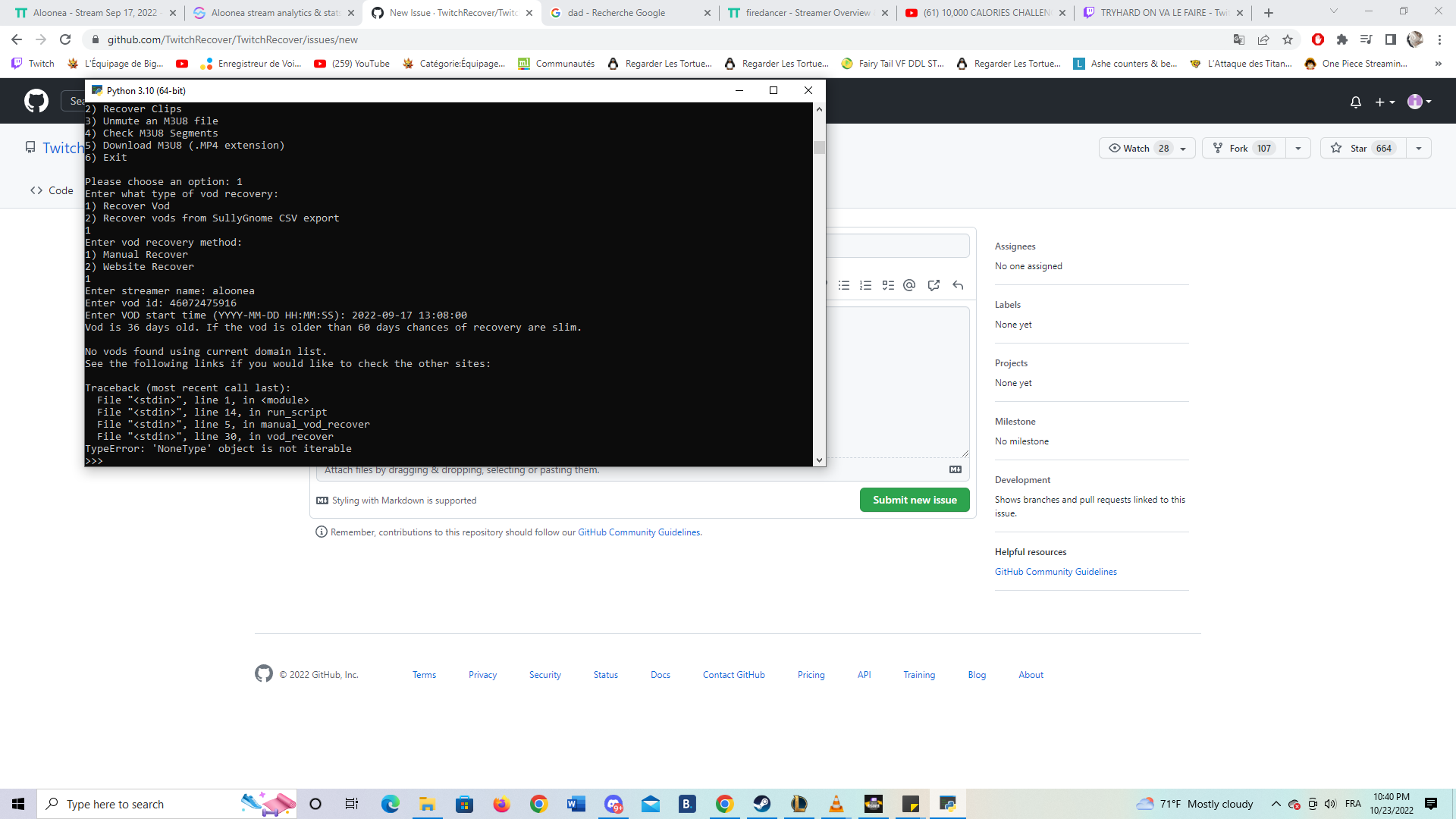This screenshot has height=819, width=1456.
Task: Open saved replies with the reply arrow icon
Action: 958,285
